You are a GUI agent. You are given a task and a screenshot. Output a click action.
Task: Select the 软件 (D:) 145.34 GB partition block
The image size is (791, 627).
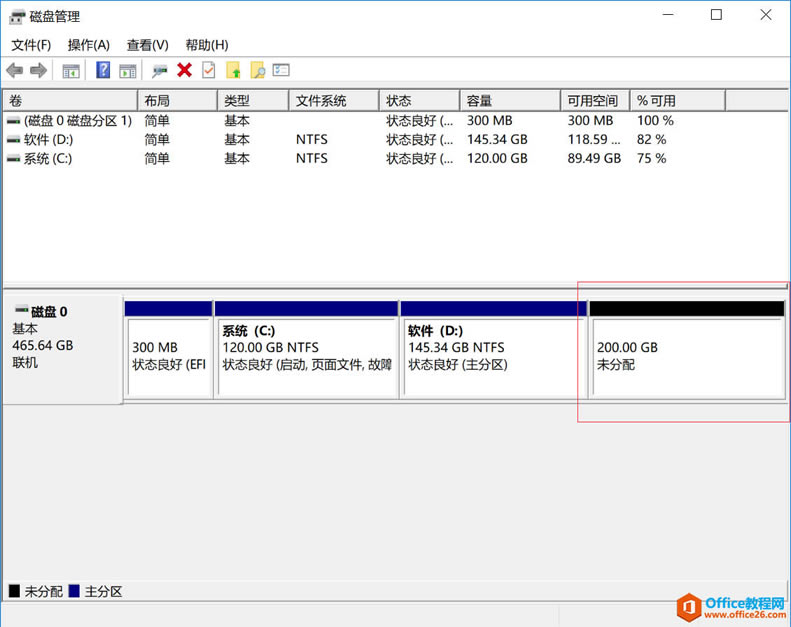(493, 350)
